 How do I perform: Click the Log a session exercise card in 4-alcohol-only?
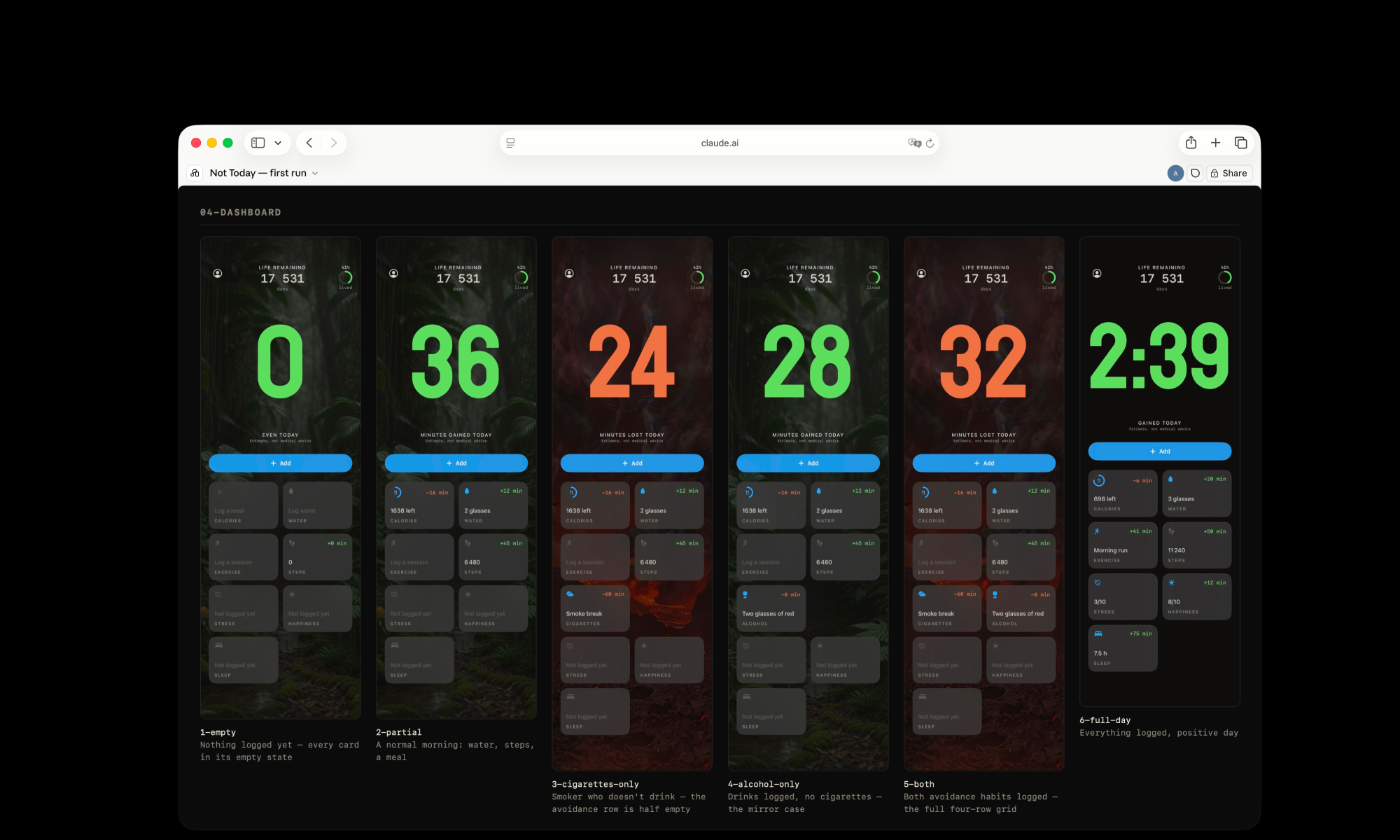tap(771, 557)
